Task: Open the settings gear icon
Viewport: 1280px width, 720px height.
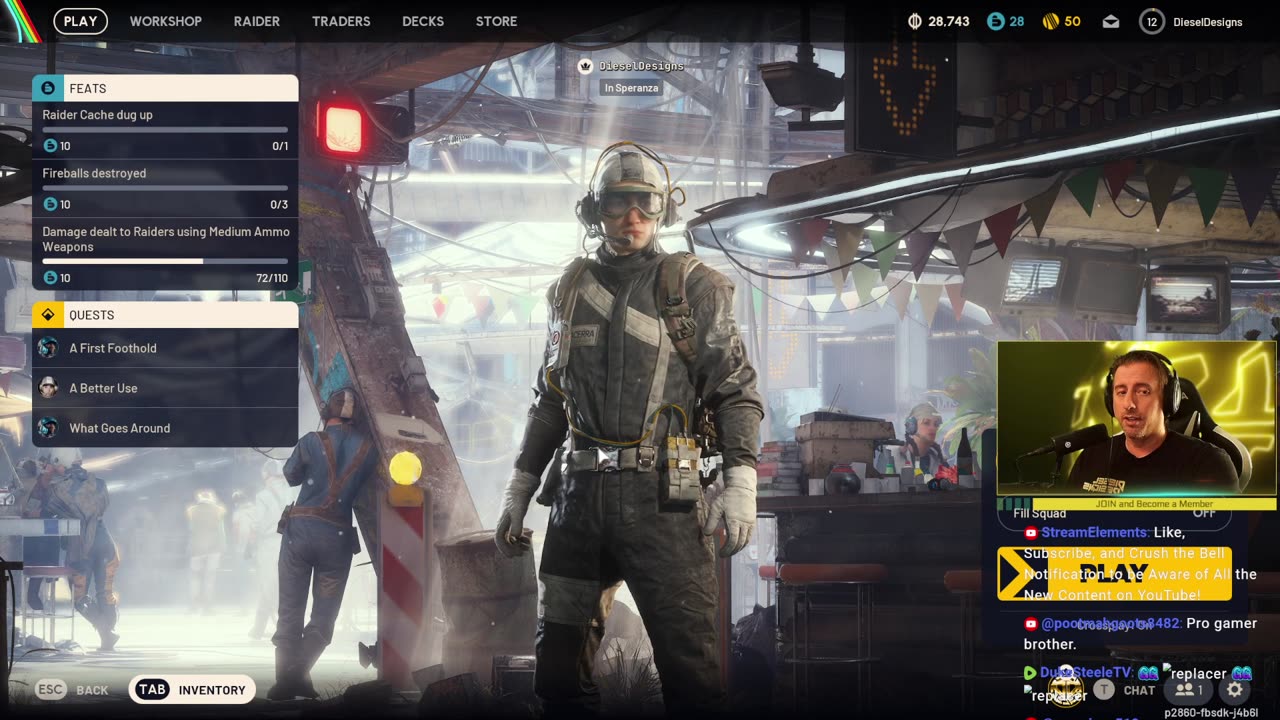Action: point(1235,690)
